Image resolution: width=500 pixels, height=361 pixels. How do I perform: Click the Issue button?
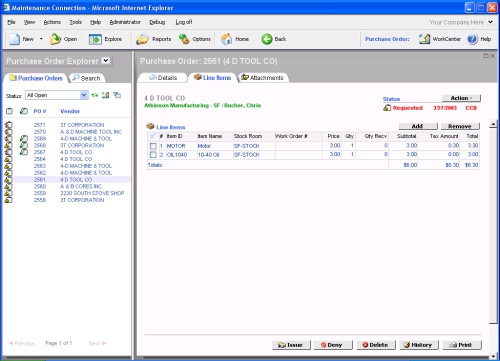[x=291, y=345]
